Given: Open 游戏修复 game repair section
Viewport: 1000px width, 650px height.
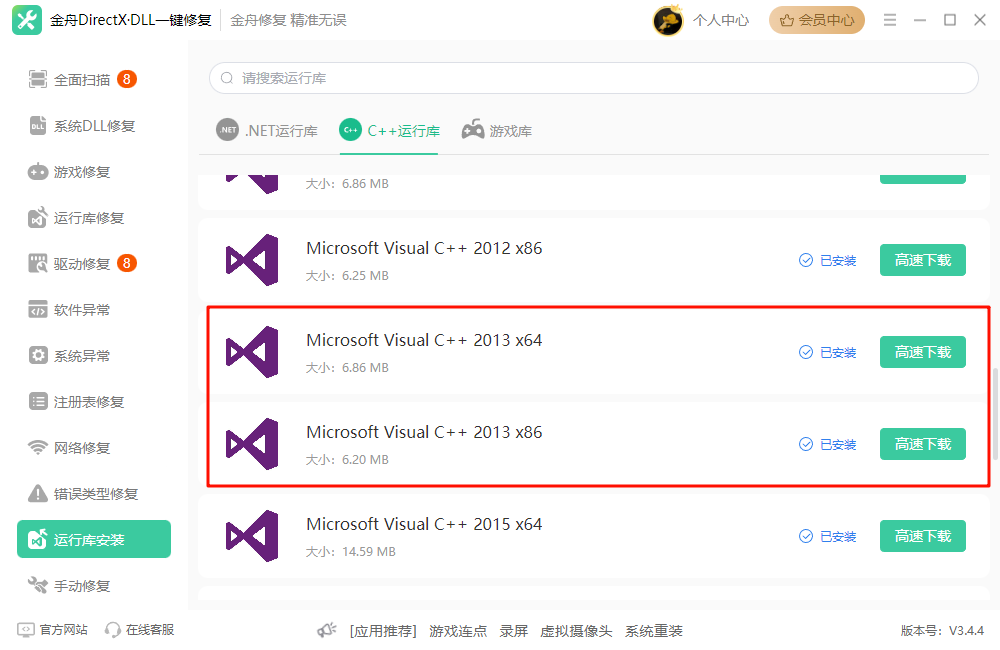Looking at the screenshot, I should point(82,172).
